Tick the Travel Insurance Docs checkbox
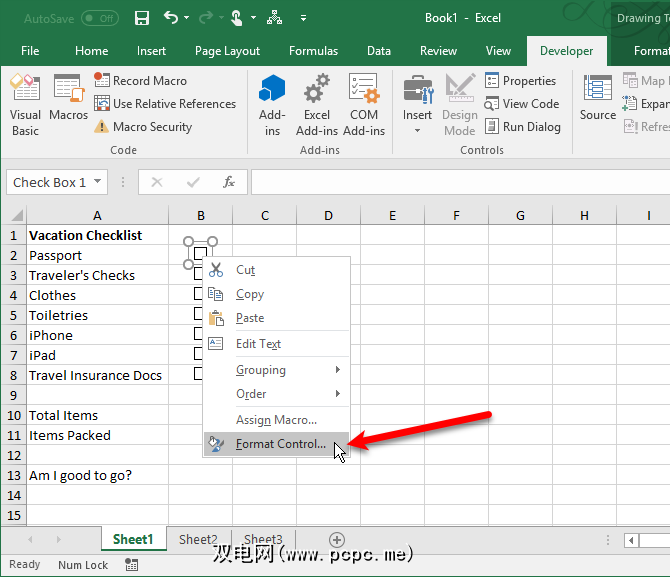The image size is (670, 577). [198, 374]
